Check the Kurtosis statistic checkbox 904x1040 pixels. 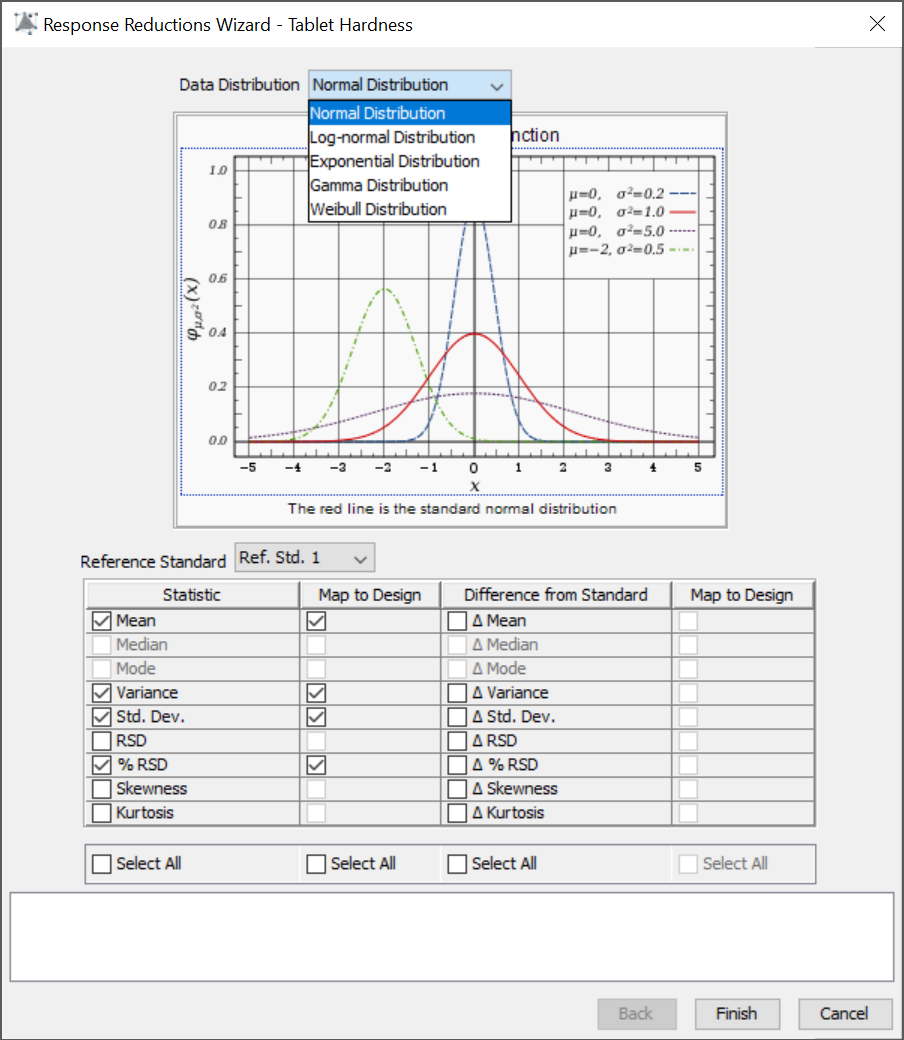click(x=101, y=812)
